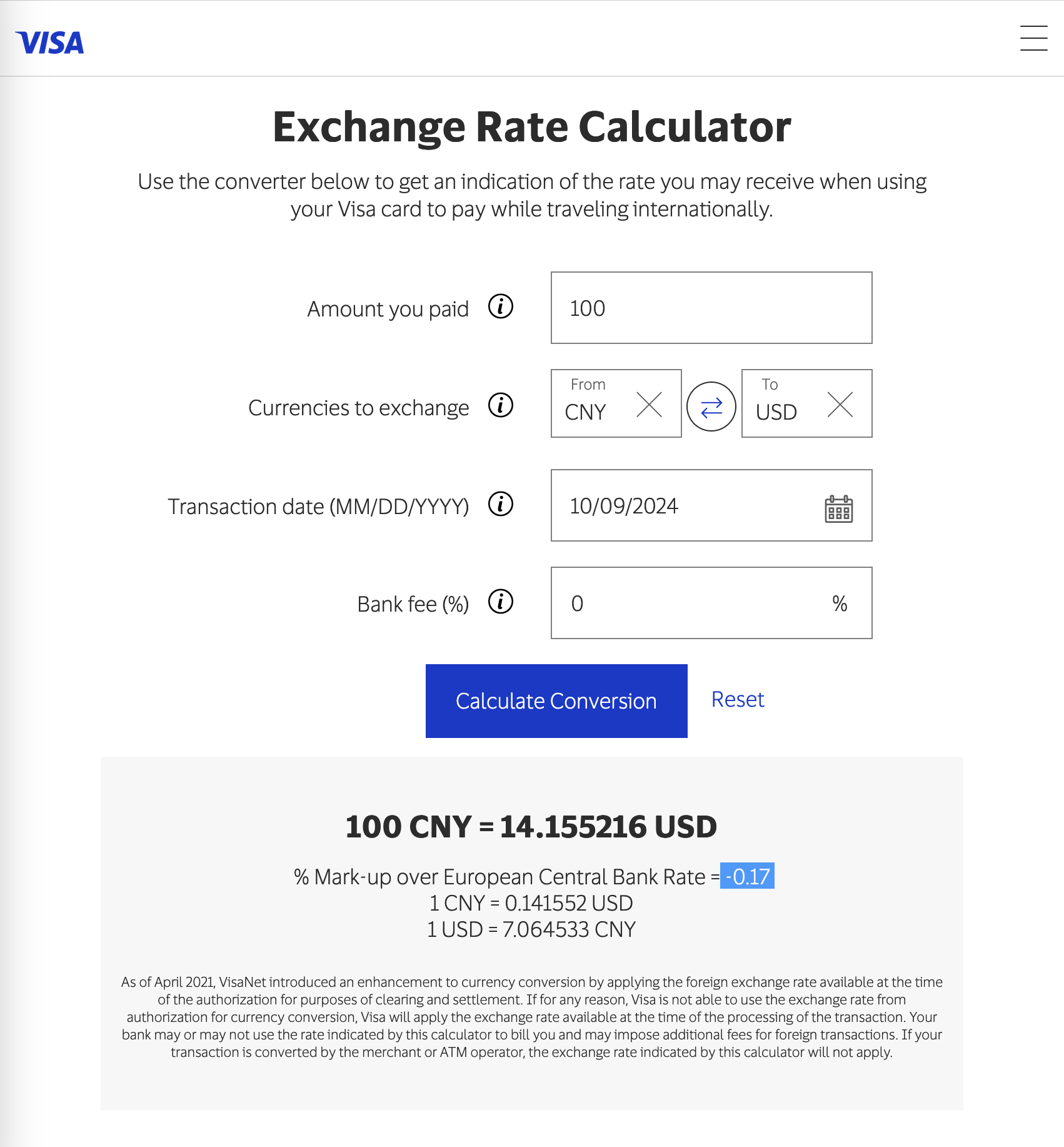Click the transaction date field
Viewport: 1064px width, 1147px height.
(x=681, y=505)
